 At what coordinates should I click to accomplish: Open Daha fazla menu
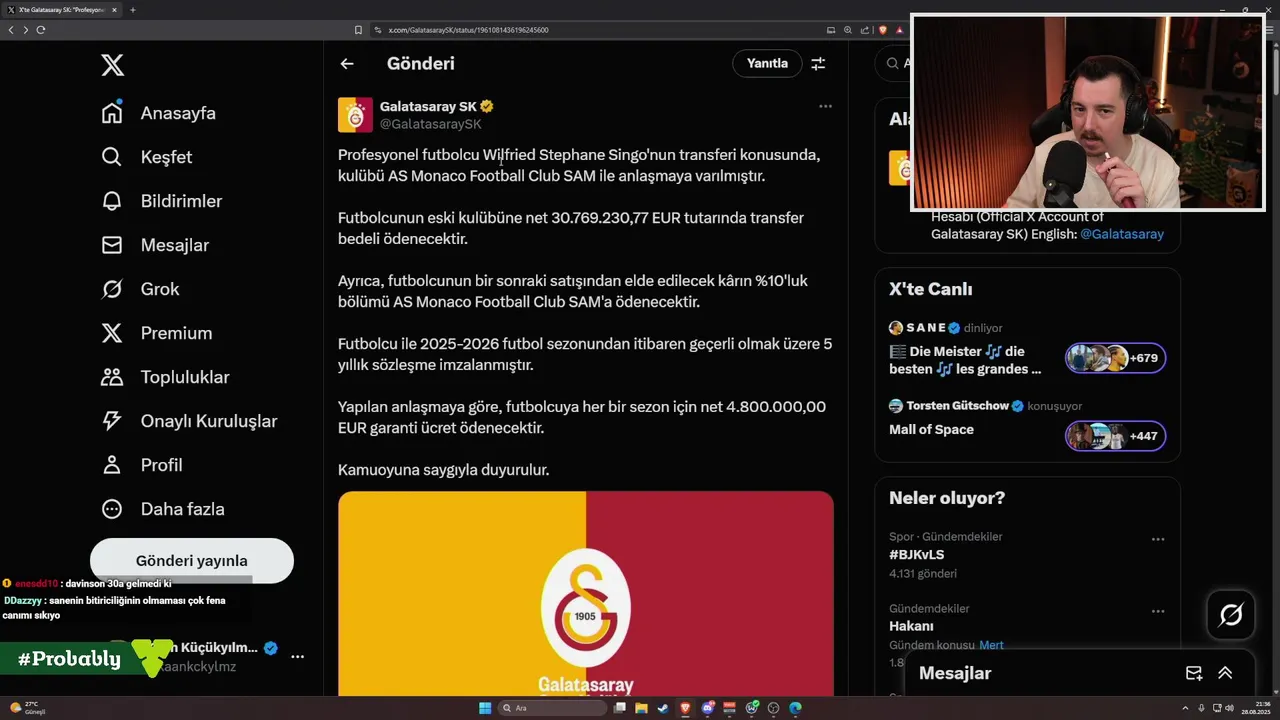tap(163, 509)
